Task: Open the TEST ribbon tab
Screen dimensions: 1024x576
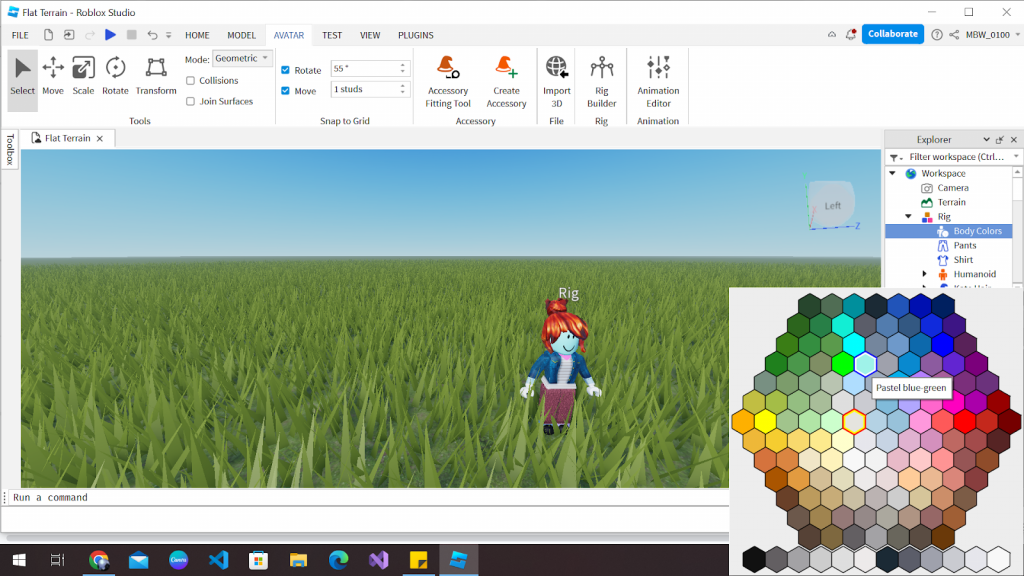Action: pos(331,34)
